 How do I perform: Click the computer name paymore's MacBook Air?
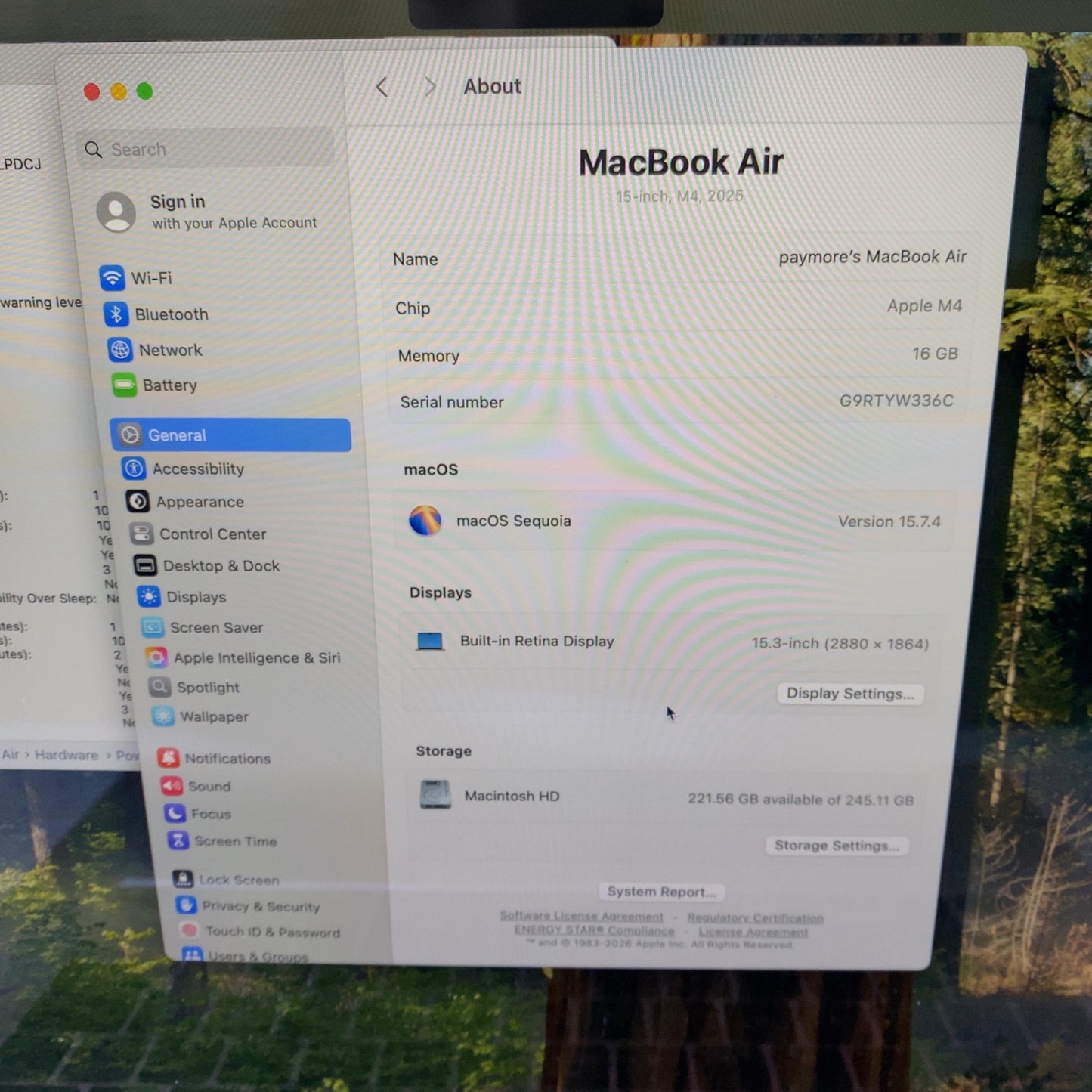point(872,257)
